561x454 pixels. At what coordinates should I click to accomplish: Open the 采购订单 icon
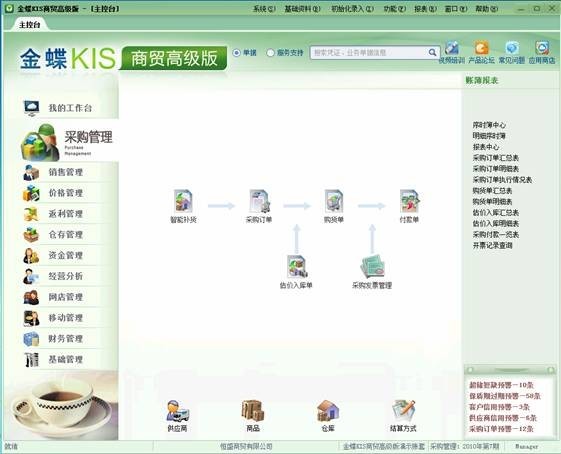point(259,202)
